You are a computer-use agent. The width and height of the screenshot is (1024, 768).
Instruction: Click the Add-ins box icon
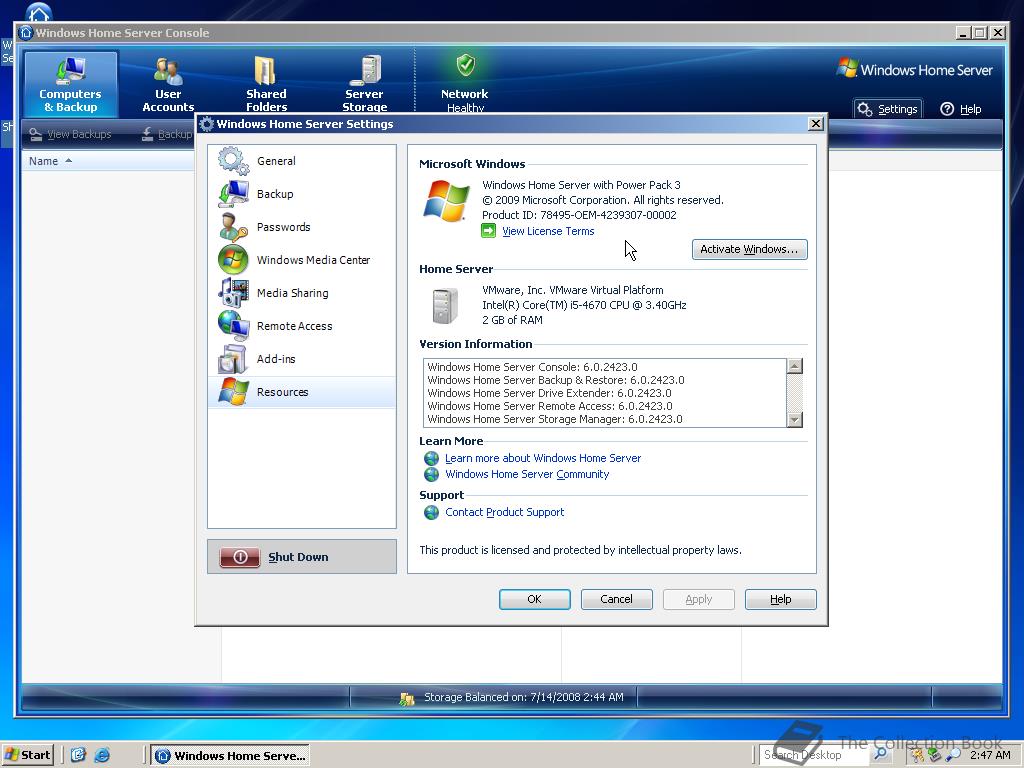pos(233,359)
